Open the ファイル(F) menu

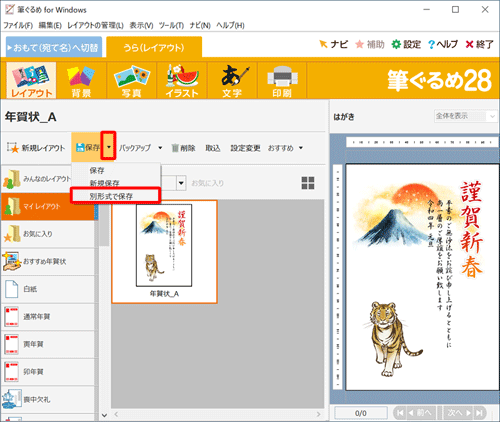tap(18, 25)
